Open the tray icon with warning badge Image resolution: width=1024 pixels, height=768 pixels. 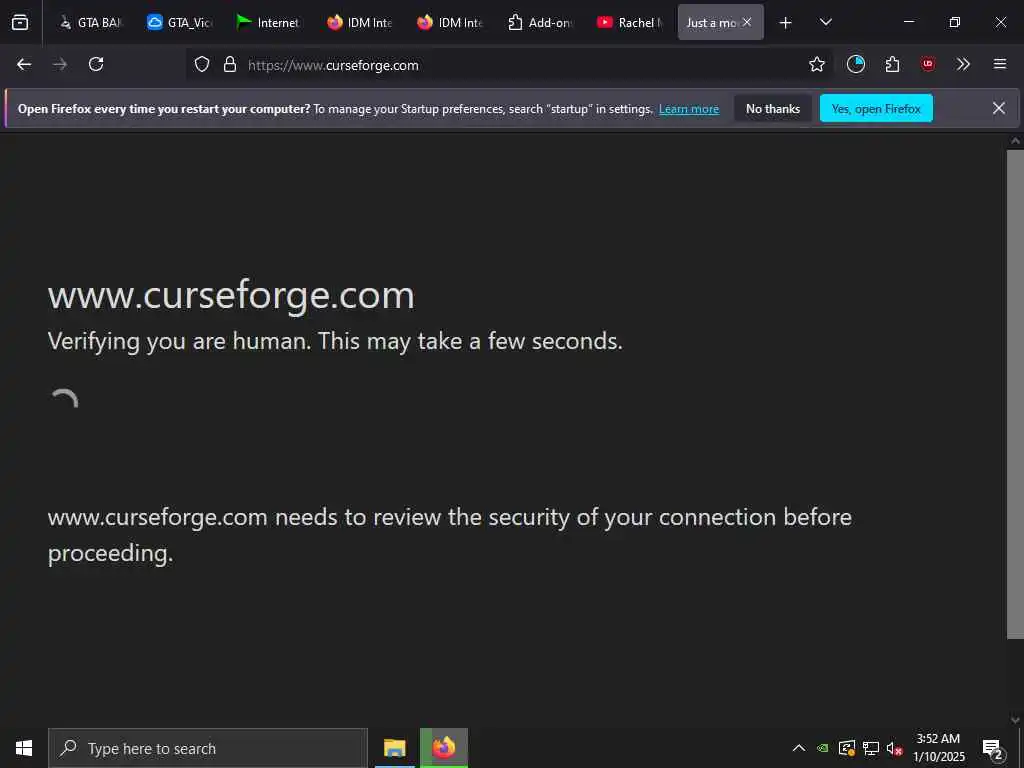(x=847, y=748)
